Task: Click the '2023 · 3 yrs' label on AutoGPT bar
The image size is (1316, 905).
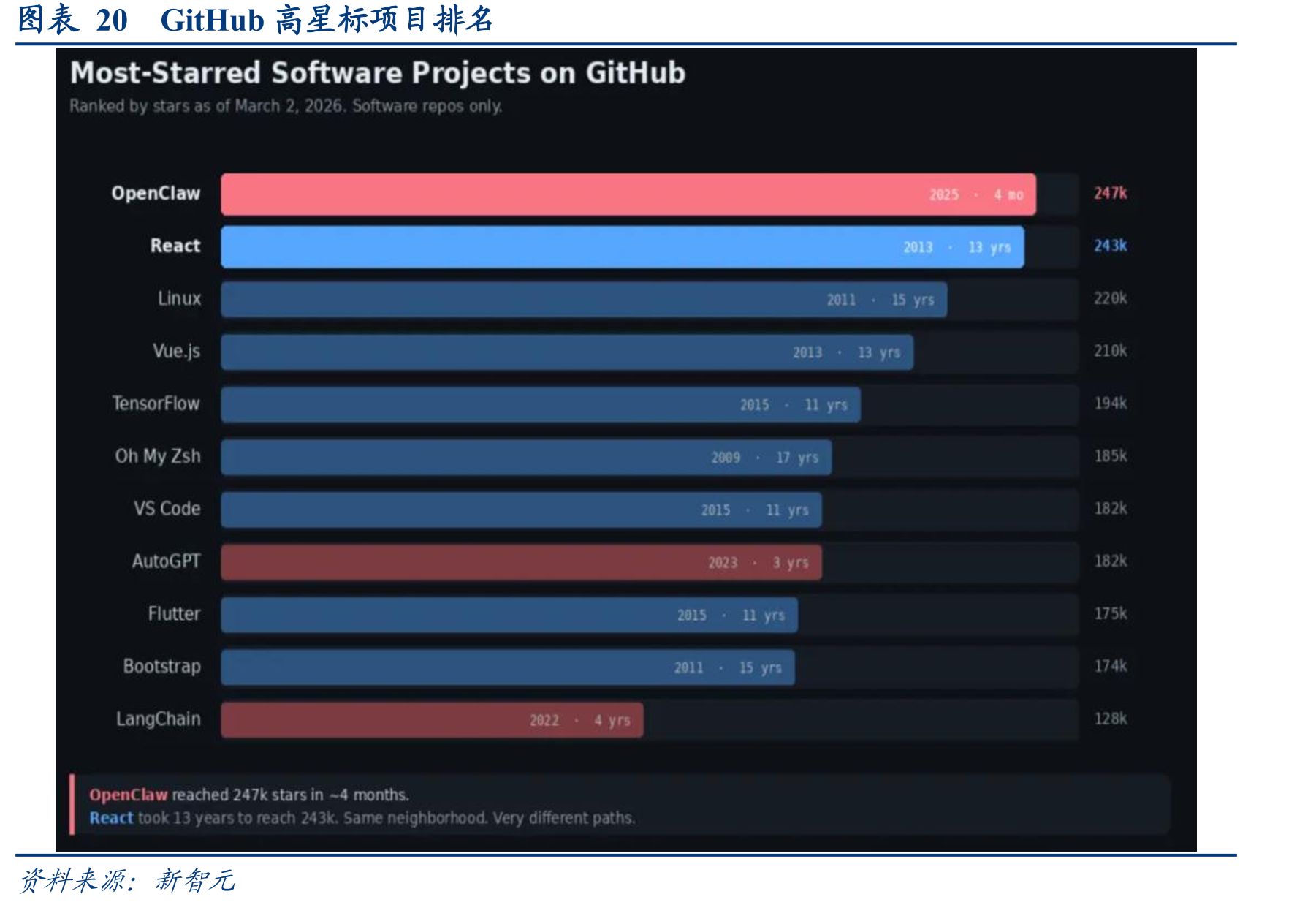Action: point(758,563)
